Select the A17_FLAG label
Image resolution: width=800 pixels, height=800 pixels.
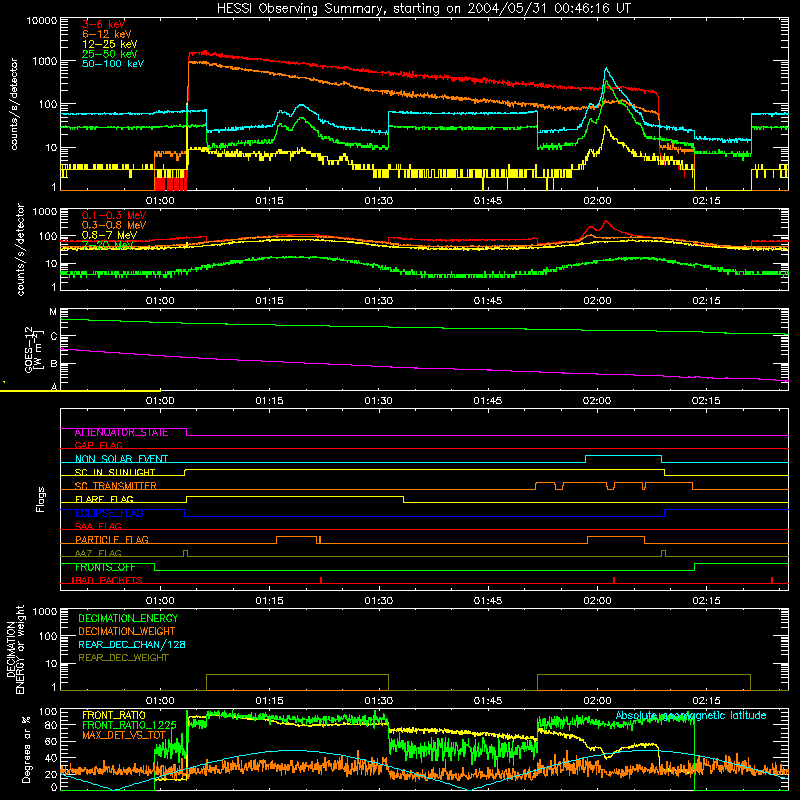tap(98, 553)
